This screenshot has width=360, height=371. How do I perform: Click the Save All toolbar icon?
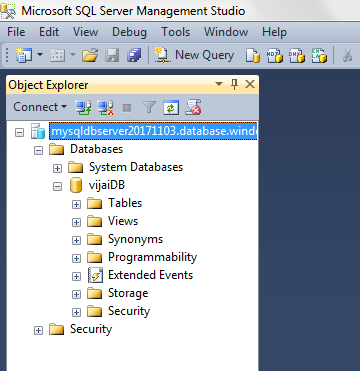pyautogui.click(x=134, y=55)
